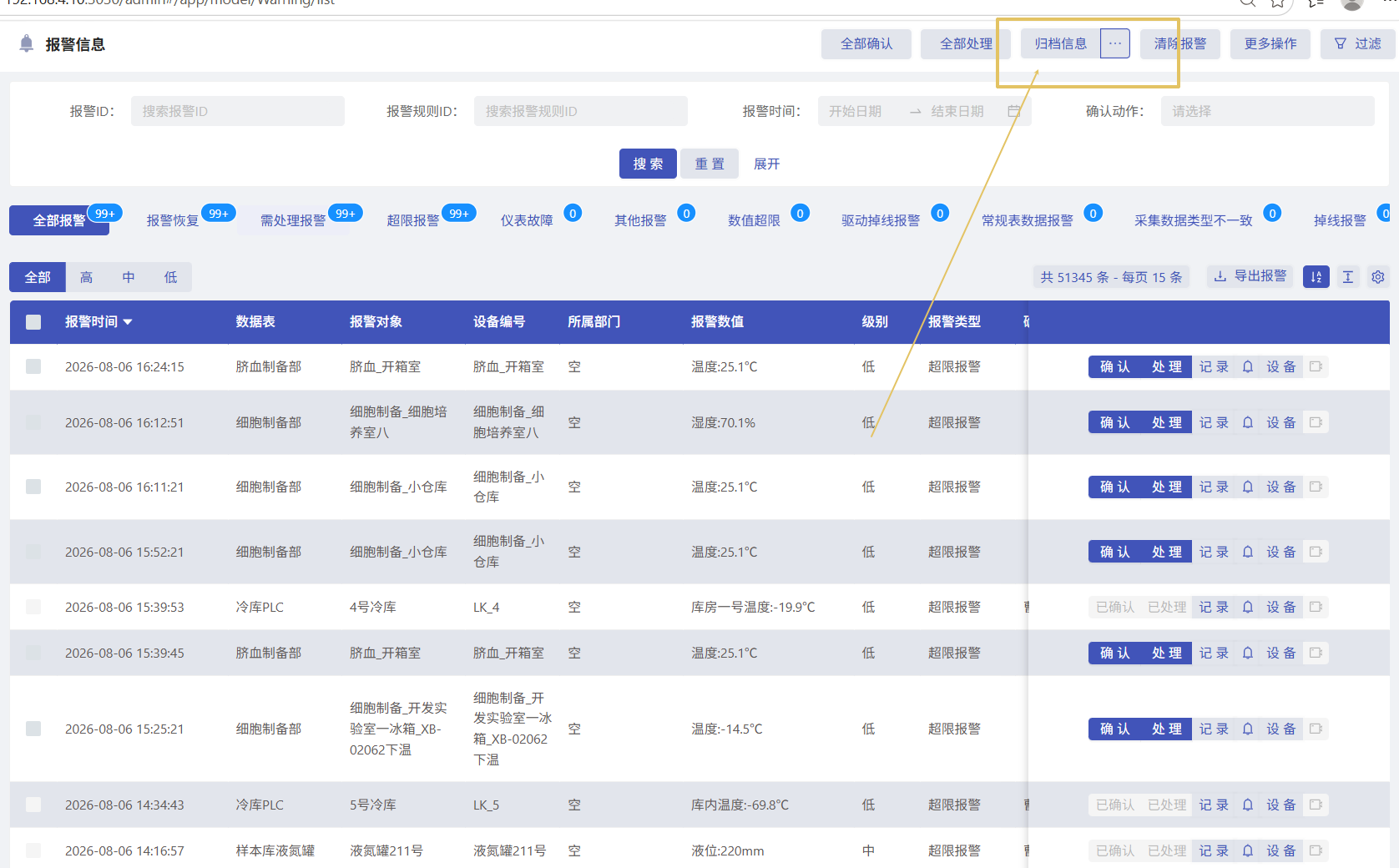
Task: Open 设备 in the 15:52:21 row
Action: click(x=1281, y=552)
